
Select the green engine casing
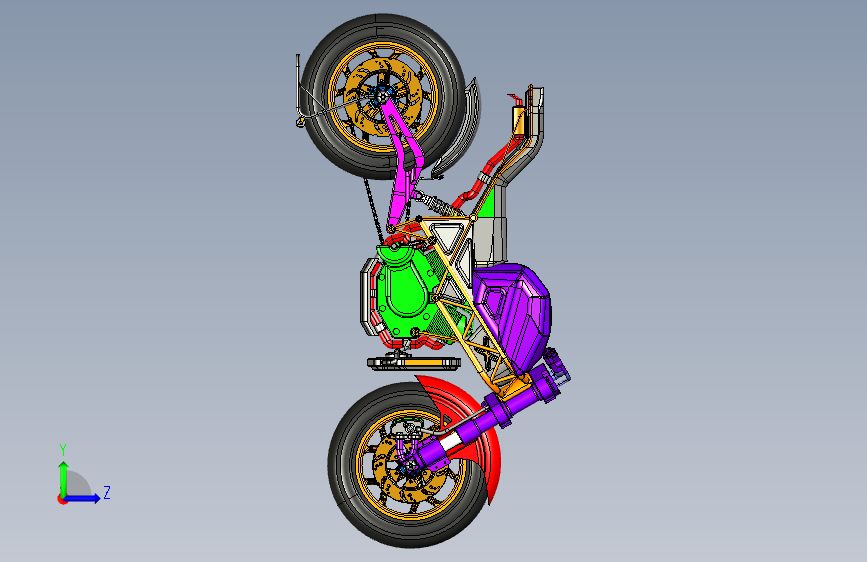coord(408,292)
